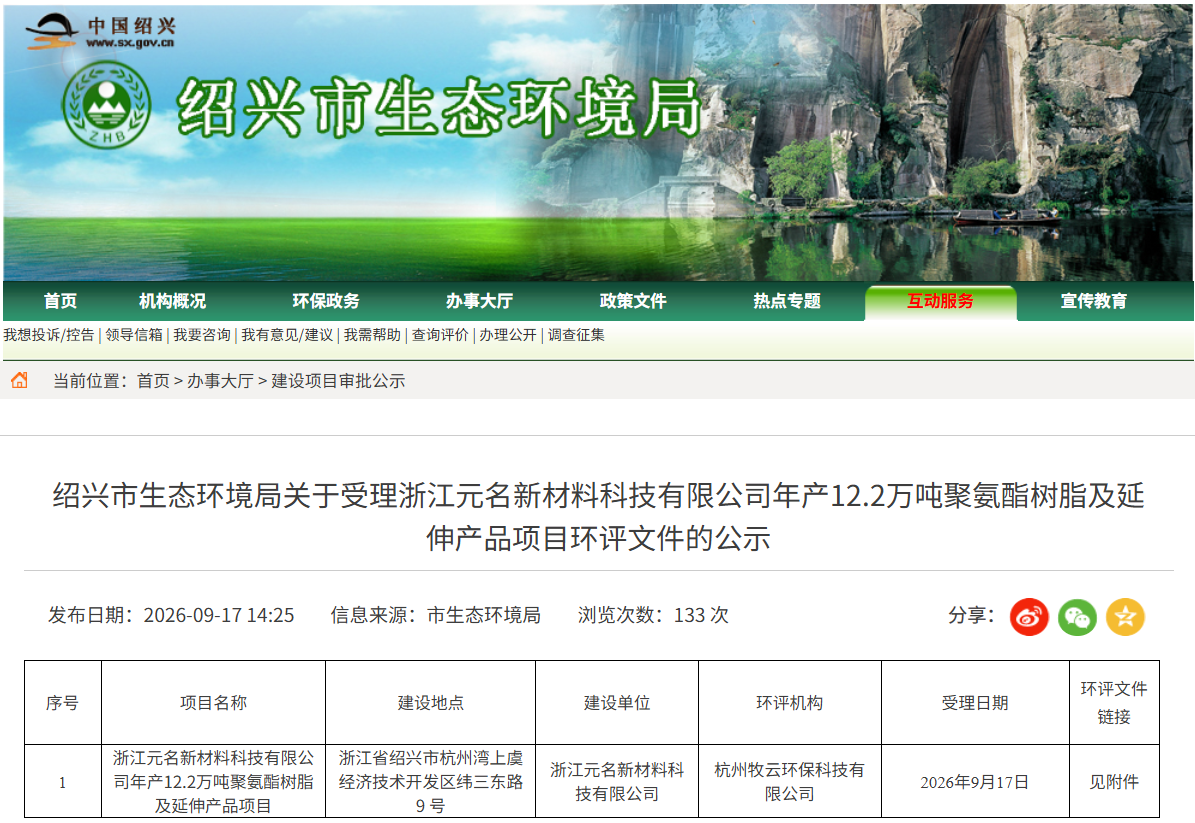Click the 领导信箱 link
Viewport: 1195px width, 823px height.
point(134,335)
